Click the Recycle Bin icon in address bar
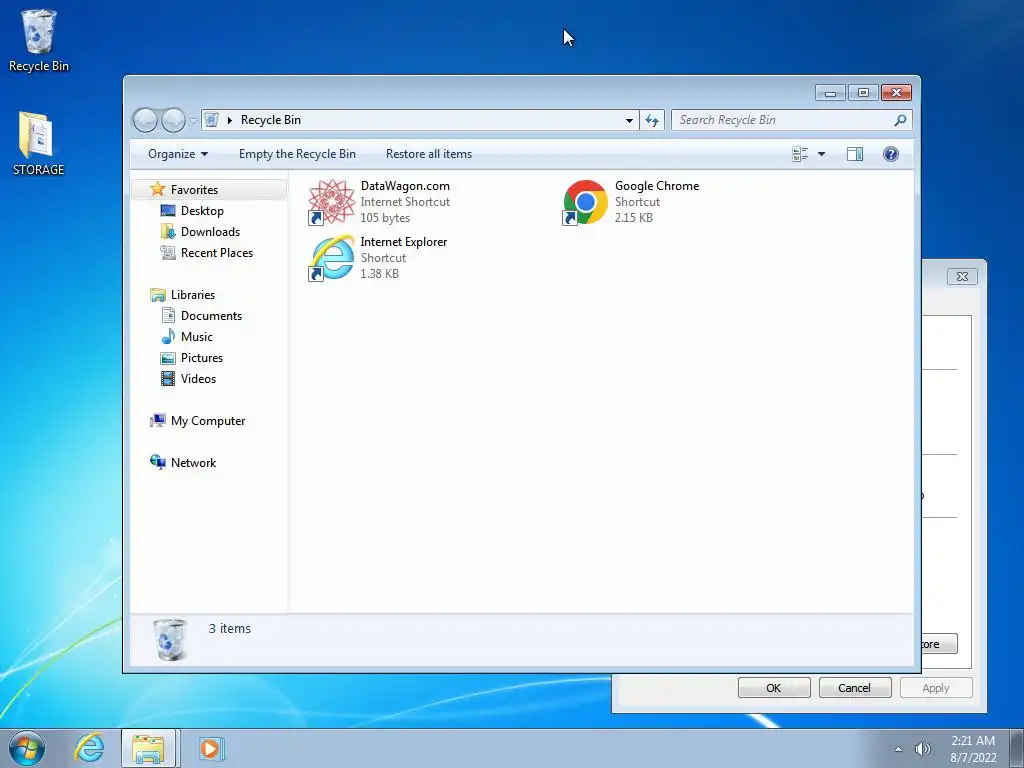 point(211,120)
